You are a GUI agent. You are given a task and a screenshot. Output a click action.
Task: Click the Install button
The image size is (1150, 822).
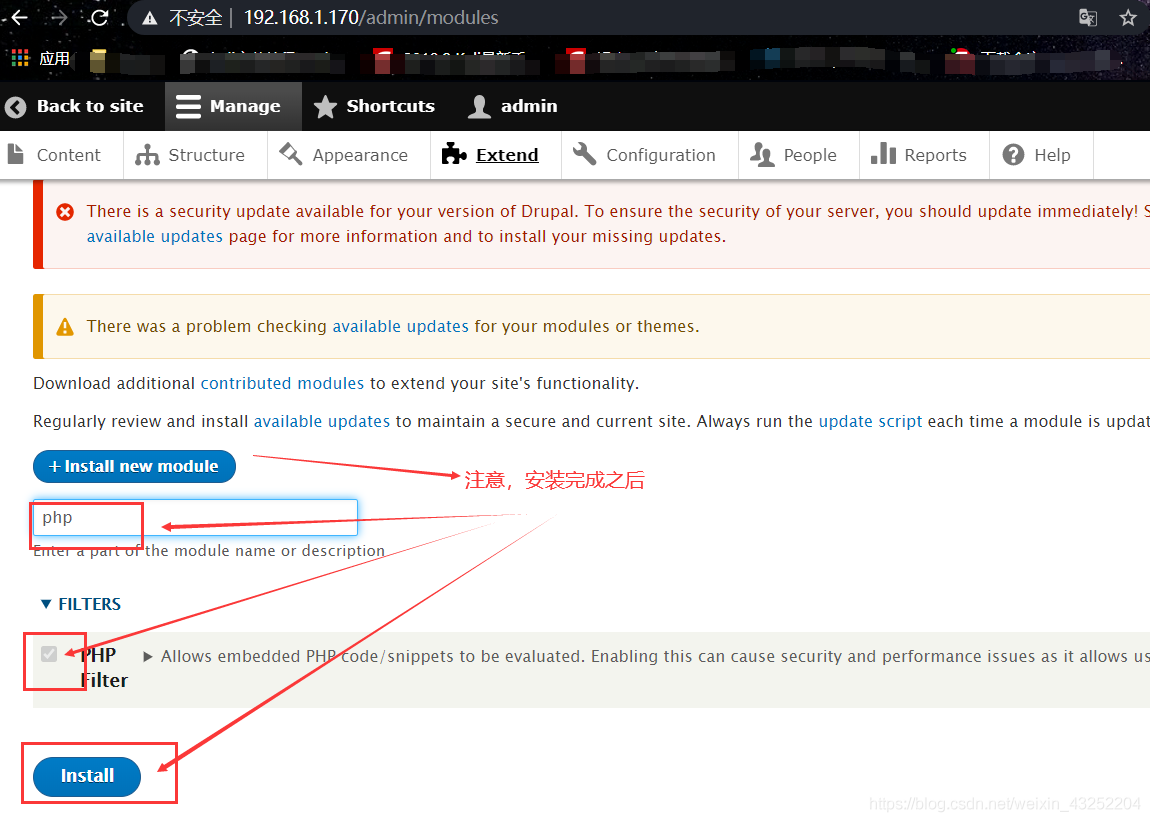coord(87,776)
